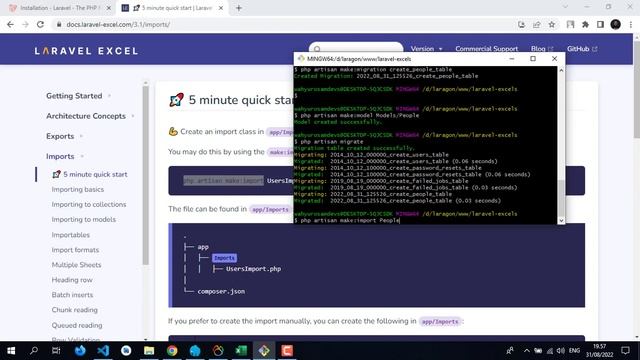Open Visual Studio Code from taskbar
Screen dimensions: 640x360
coord(103,351)
